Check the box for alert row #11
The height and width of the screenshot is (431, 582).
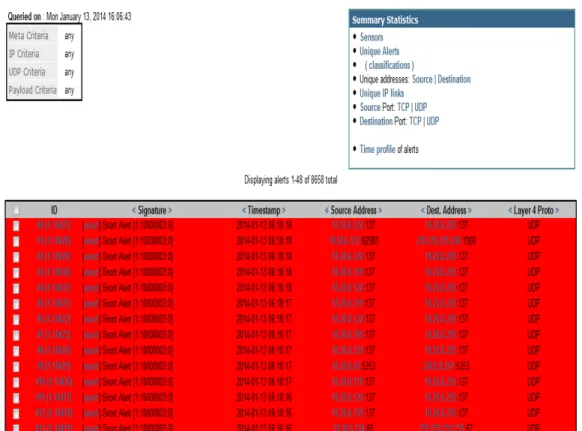tap(16, 398)
